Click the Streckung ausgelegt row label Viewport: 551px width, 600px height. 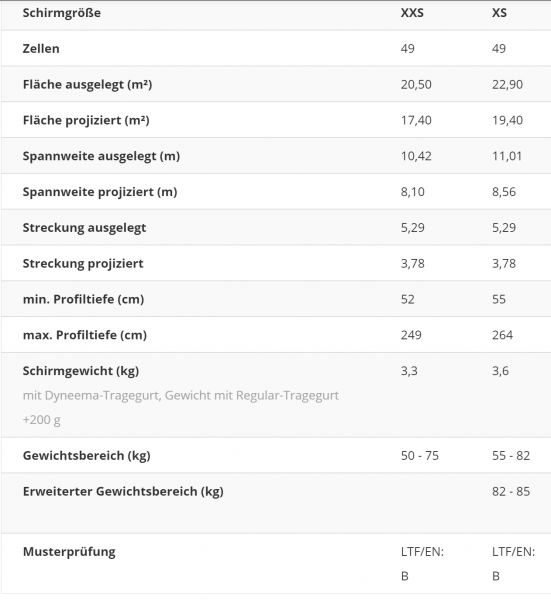84,228
